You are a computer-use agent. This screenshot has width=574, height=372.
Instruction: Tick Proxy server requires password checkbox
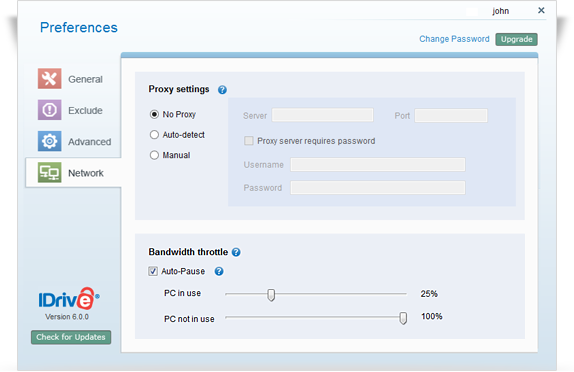[x=249, y=141]
